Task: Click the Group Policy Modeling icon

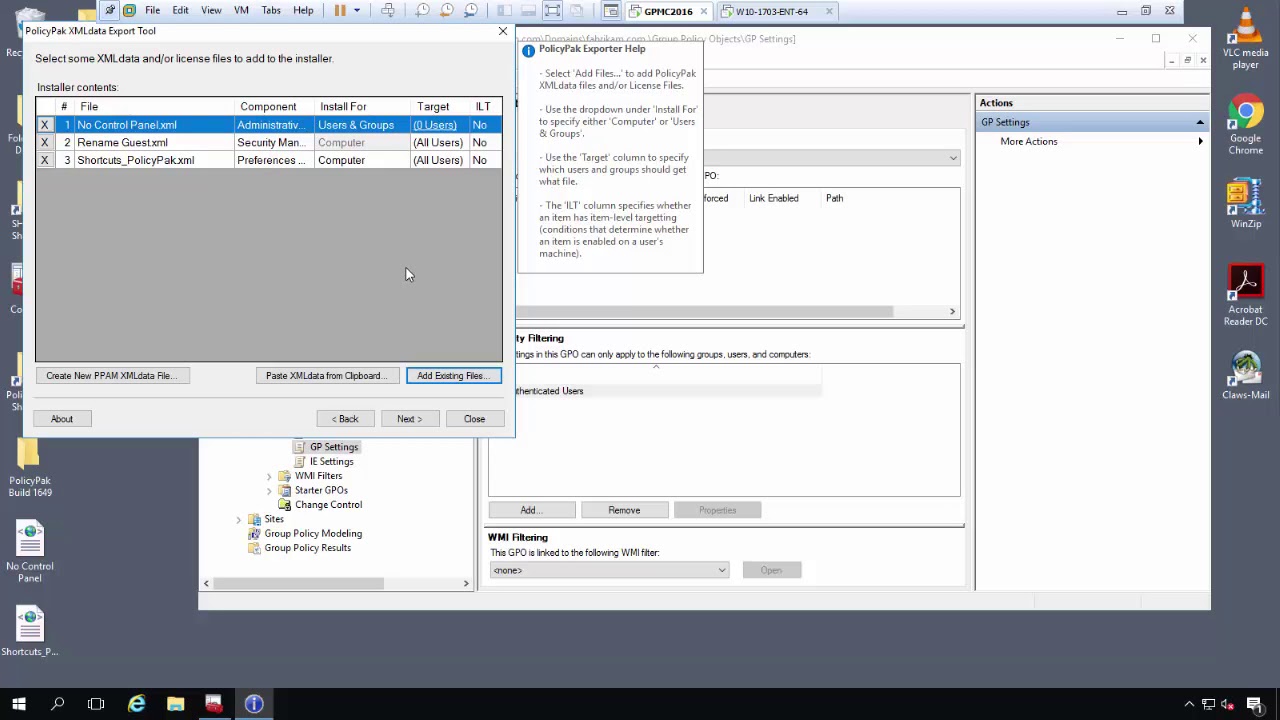Action: (x=254, y=534)
